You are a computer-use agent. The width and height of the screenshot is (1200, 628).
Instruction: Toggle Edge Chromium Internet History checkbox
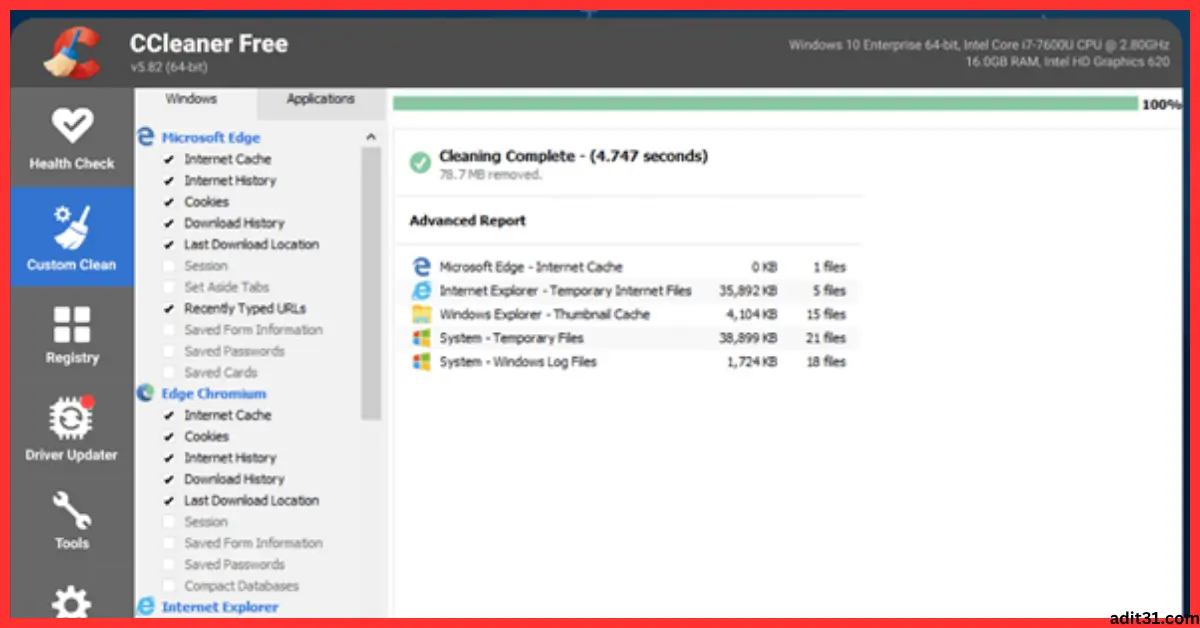(x=168, y=458)
